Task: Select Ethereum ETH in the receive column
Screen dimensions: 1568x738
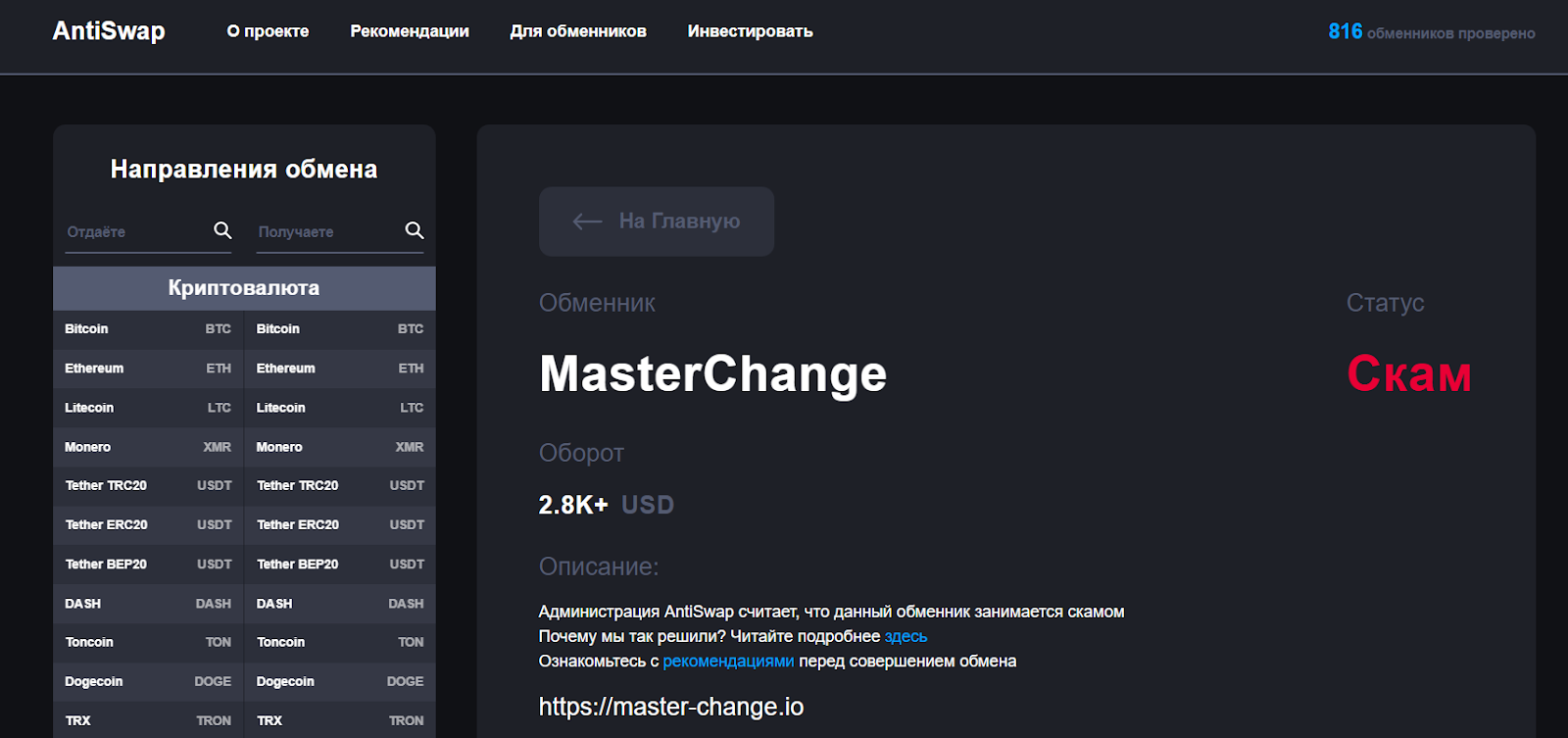Action: click(x=340, y=369)
